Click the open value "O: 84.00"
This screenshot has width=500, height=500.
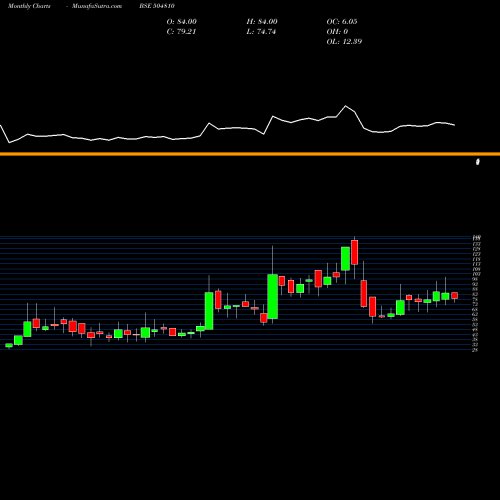[x=182, y=22]
